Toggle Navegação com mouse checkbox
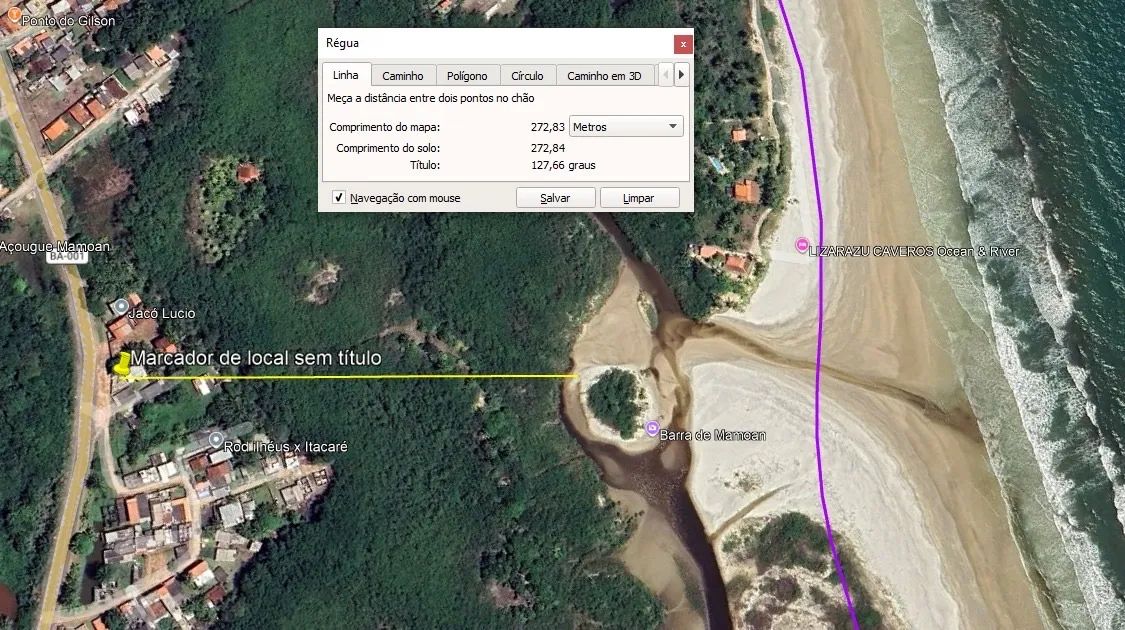The image size is (1125, 630). point(339,197)
